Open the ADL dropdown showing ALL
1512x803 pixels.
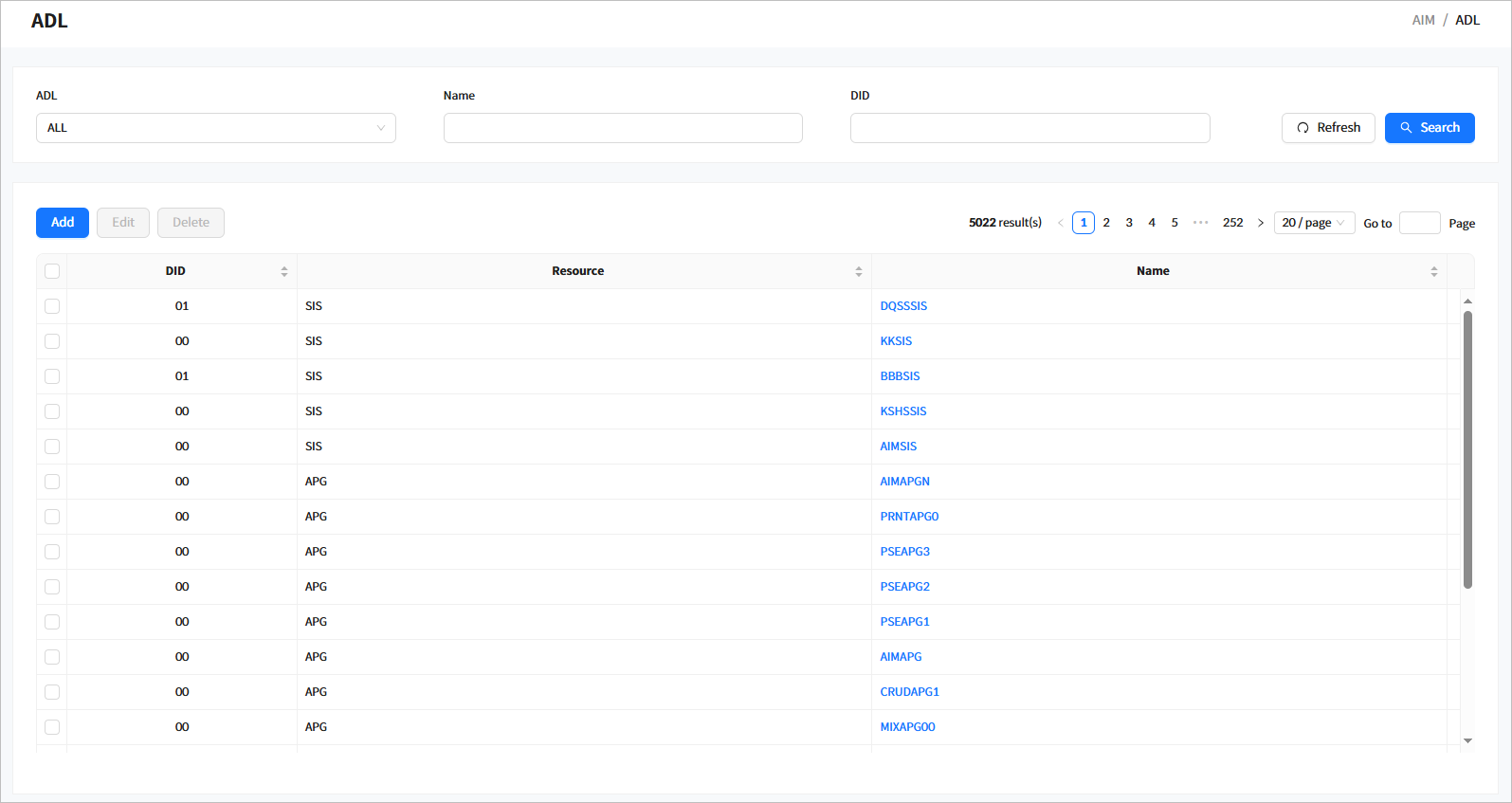(x=215, y=128)
